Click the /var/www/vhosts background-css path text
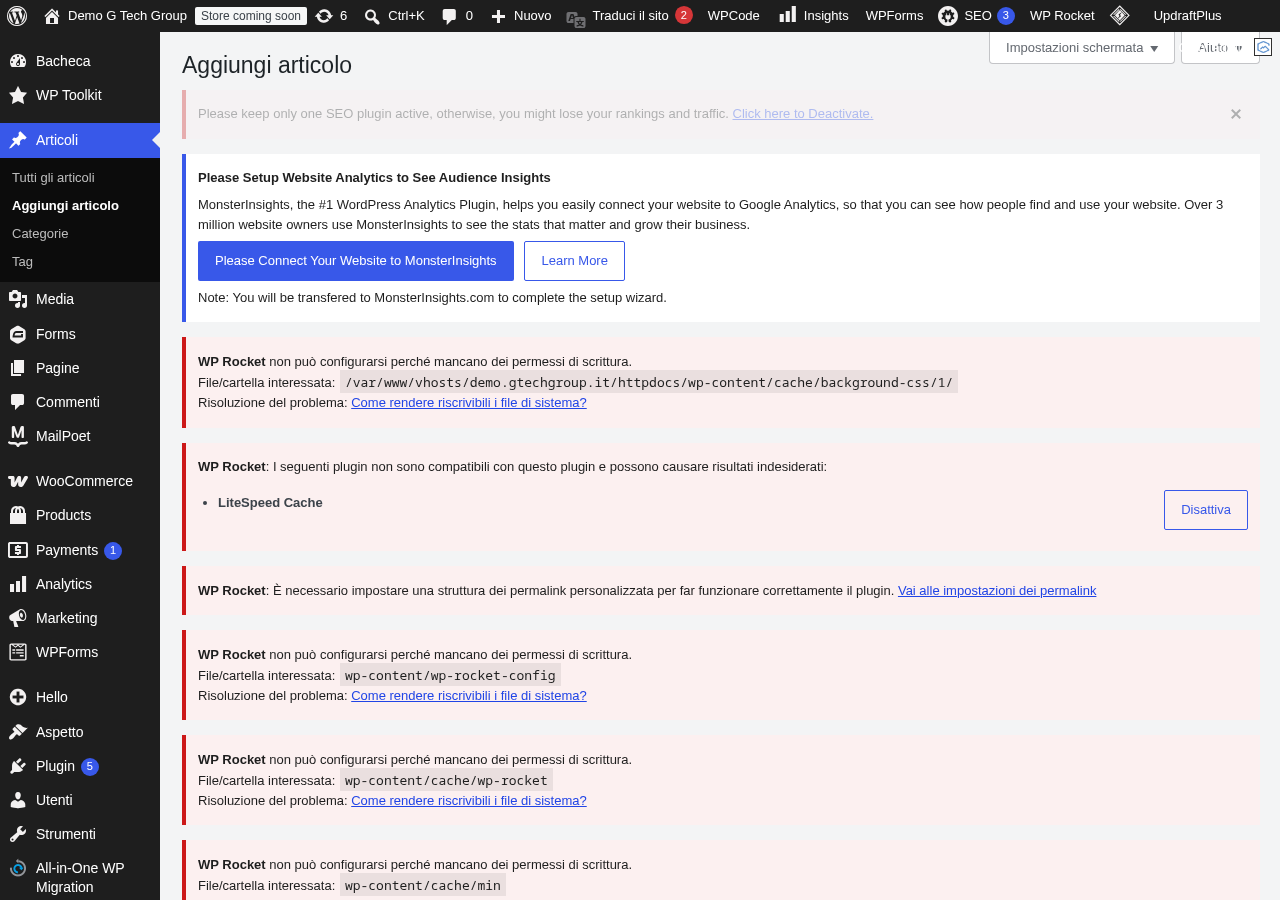 pyautogui.click(x=649, y=382)
